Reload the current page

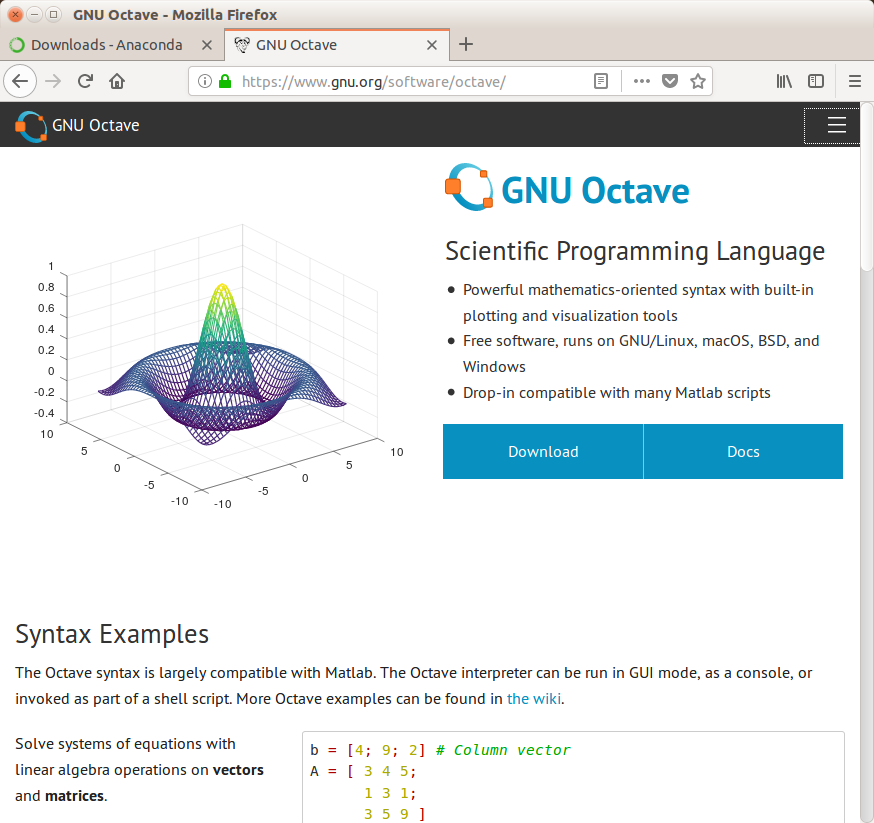(85, 81)
